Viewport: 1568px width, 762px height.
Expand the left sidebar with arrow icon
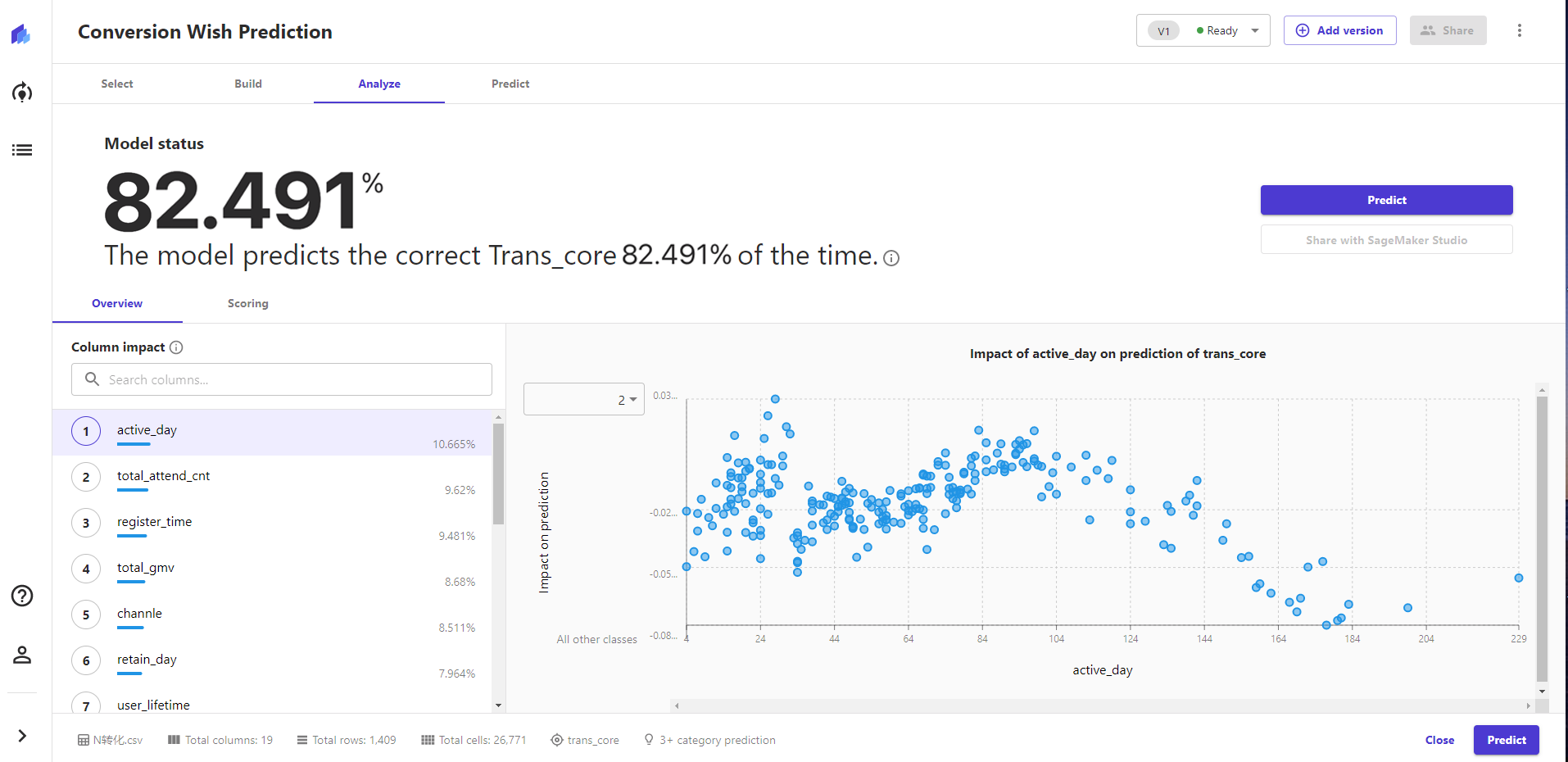click(x=22, y=736)
